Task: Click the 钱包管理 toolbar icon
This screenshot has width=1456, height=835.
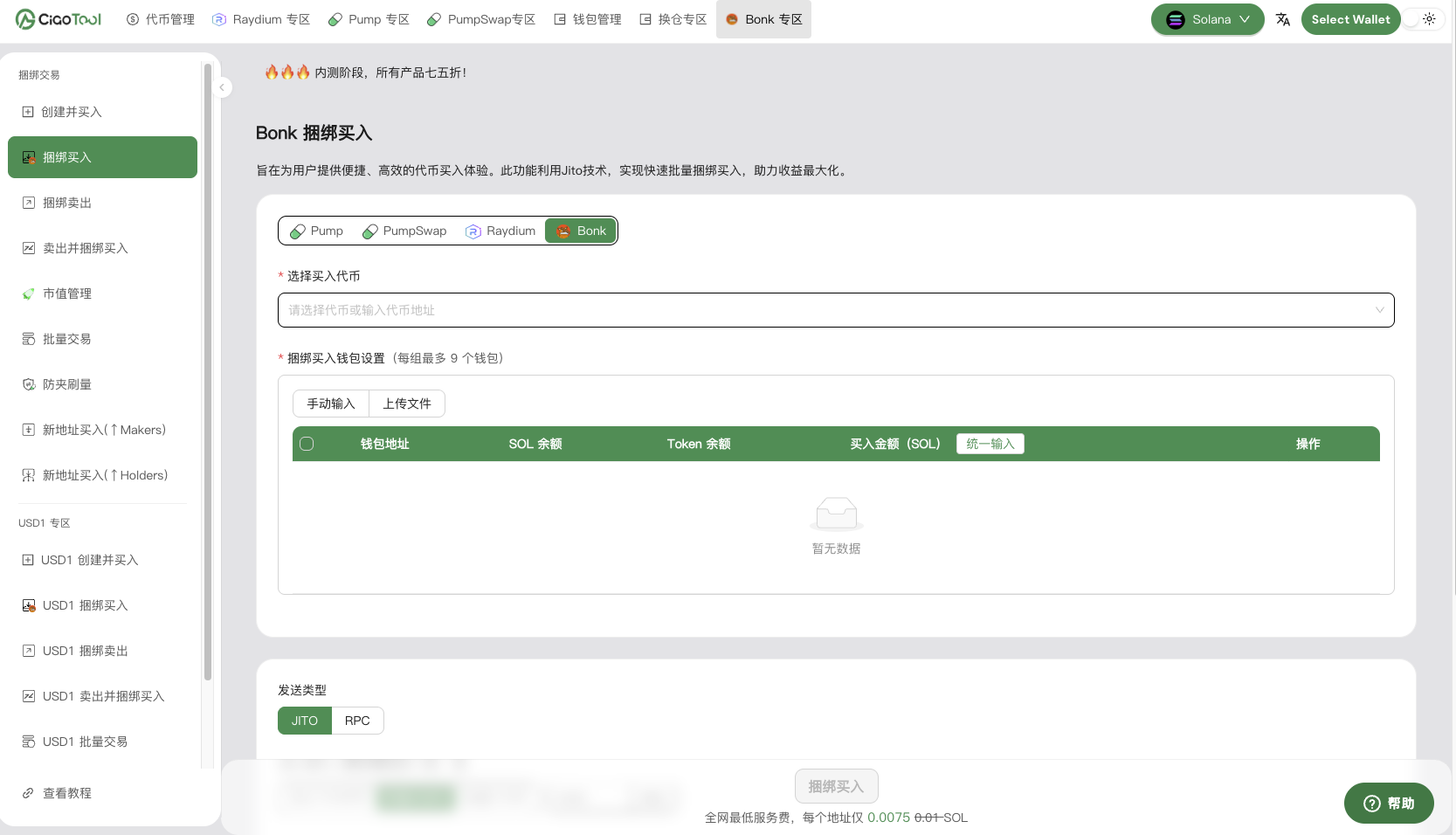Action: pos(558,18)
